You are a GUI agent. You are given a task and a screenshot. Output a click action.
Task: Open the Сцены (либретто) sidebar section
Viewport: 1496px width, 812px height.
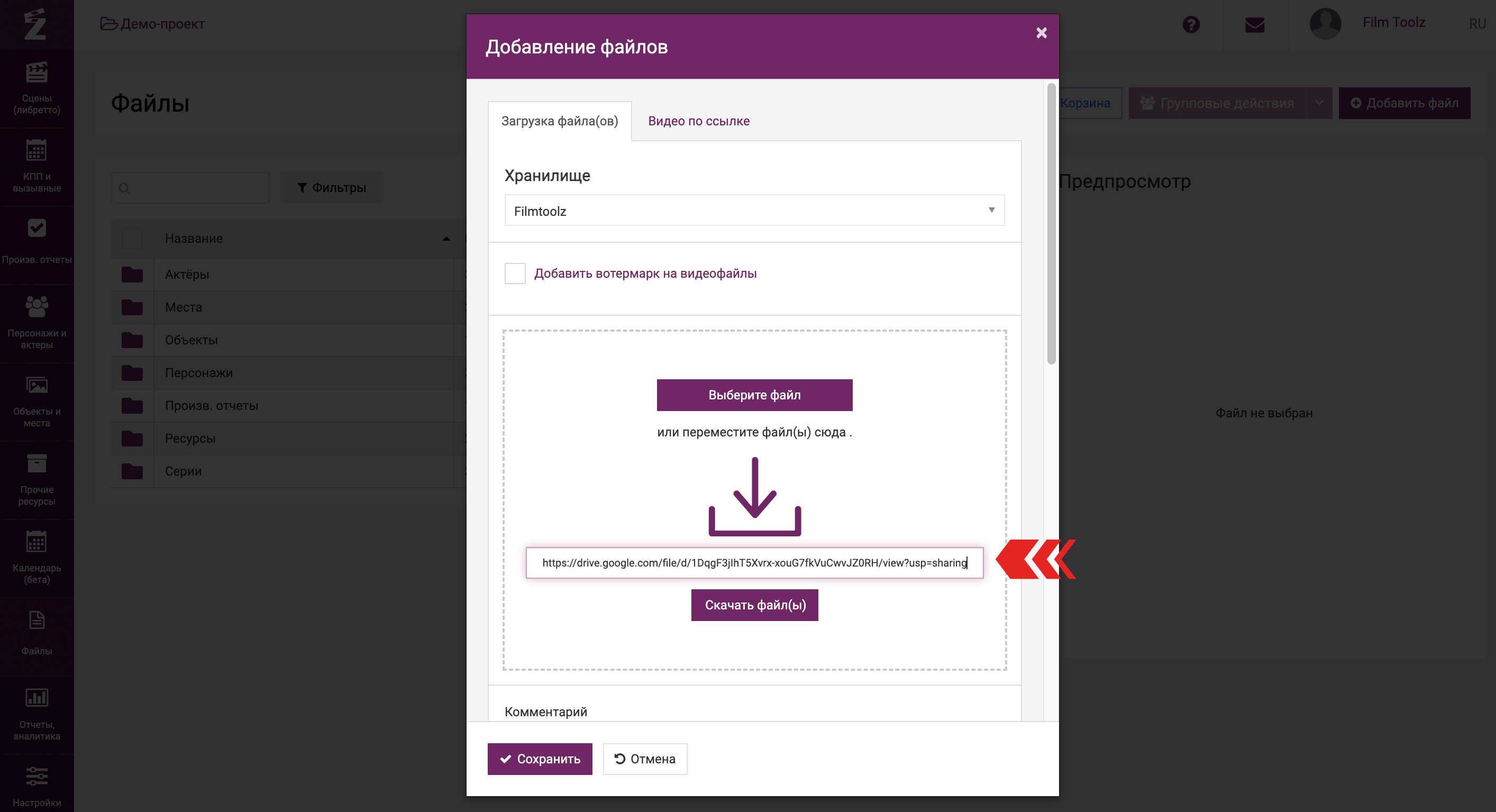[37, 88]
